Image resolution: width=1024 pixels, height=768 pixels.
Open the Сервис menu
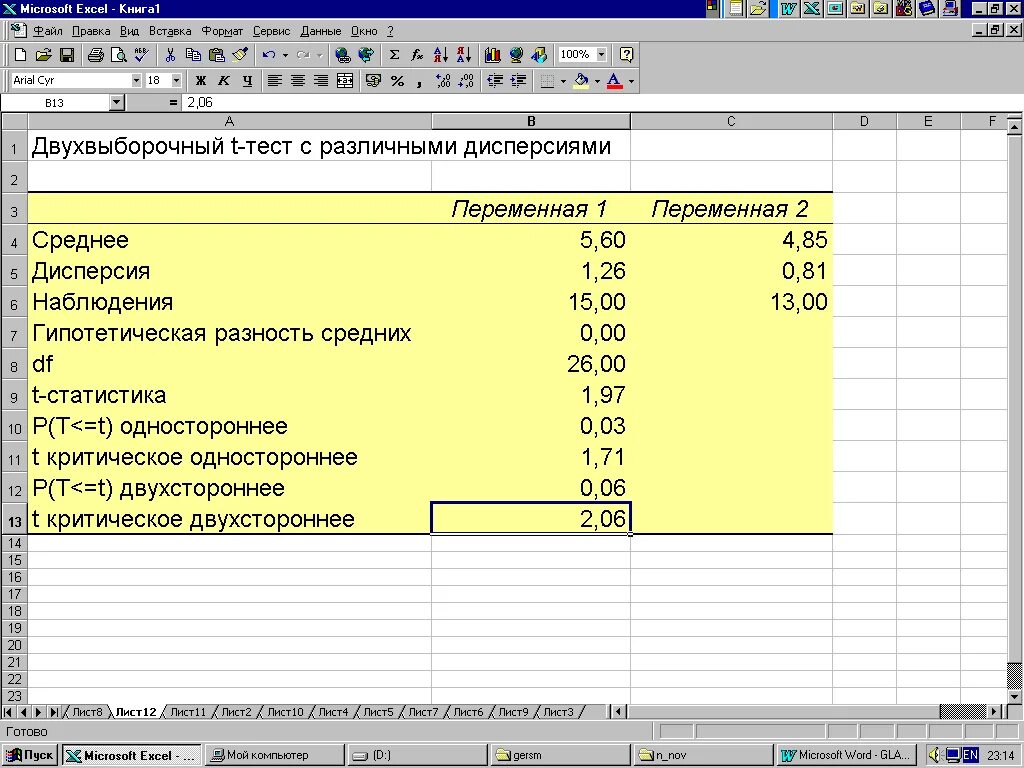271,31
